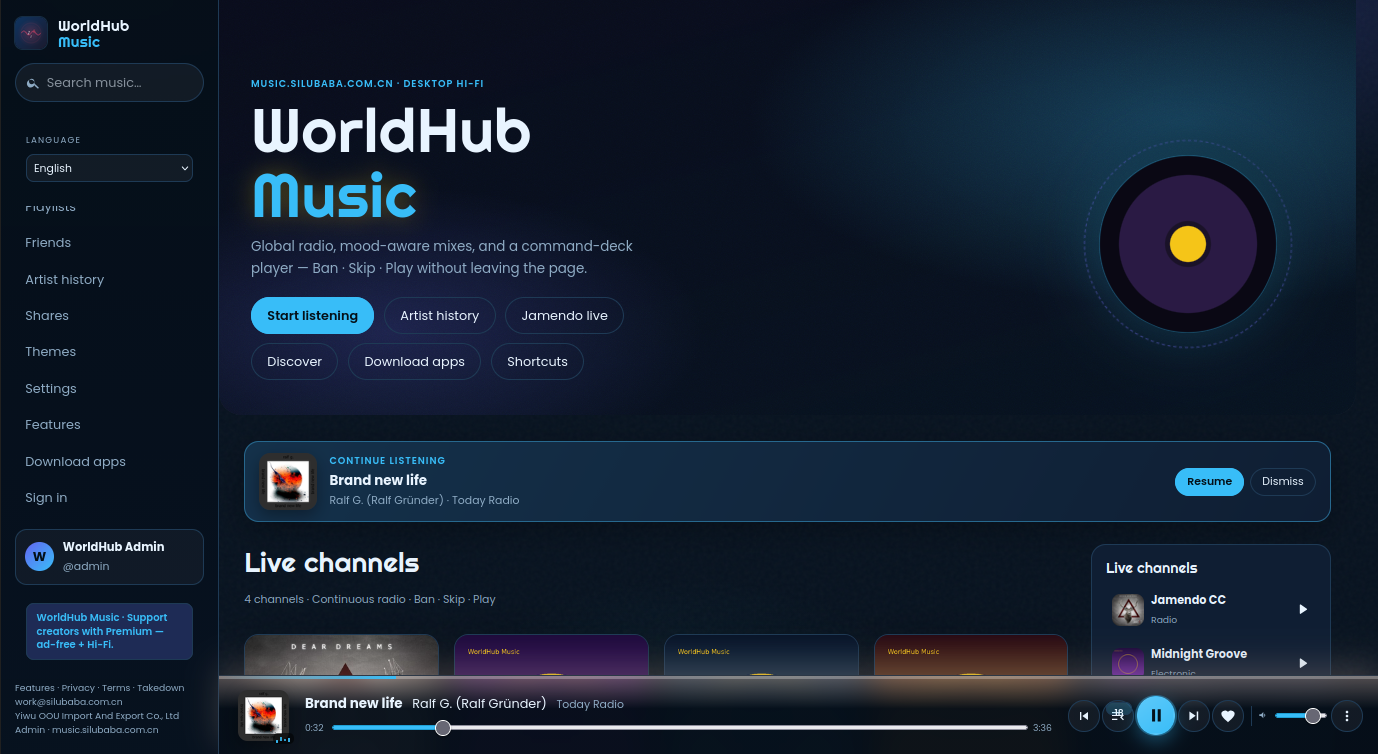1378x754 pixels.
Task: Click the music.silubaba.com.cn footer link
Action: coord(105,730)
